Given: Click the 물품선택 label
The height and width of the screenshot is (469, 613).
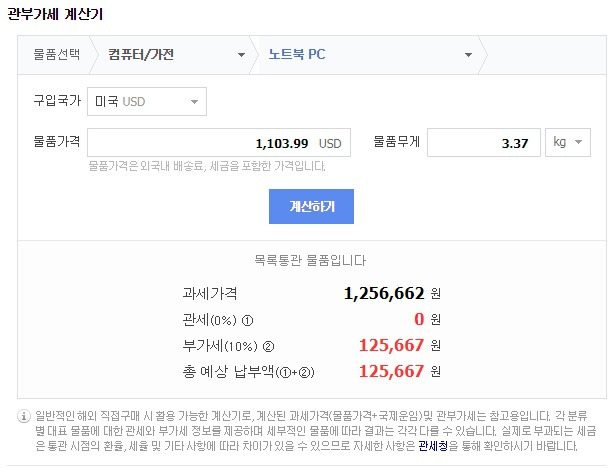Looking at the screenshot, I should [x=57, y=54].
